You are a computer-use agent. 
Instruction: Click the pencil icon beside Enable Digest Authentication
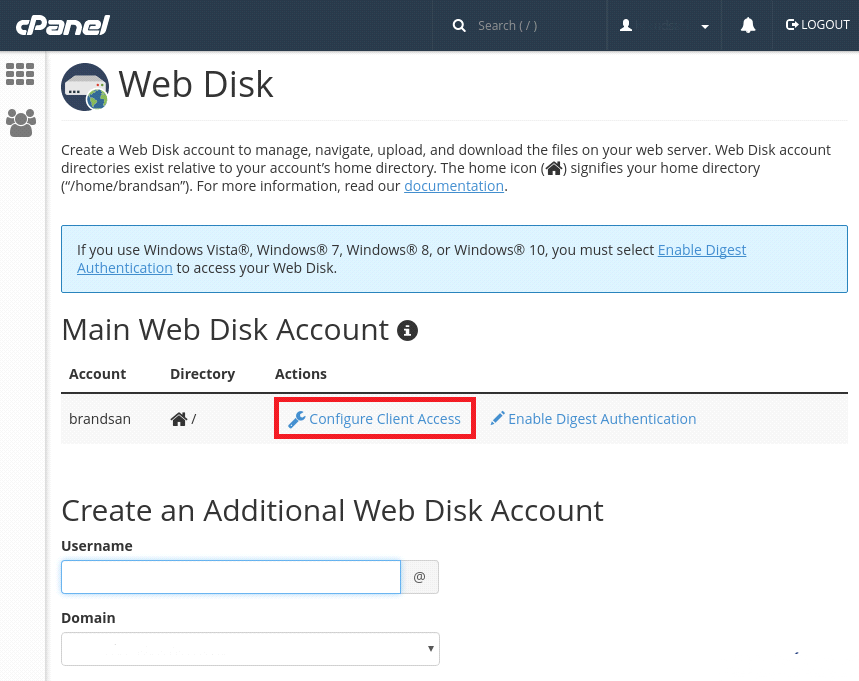[497, 418]
